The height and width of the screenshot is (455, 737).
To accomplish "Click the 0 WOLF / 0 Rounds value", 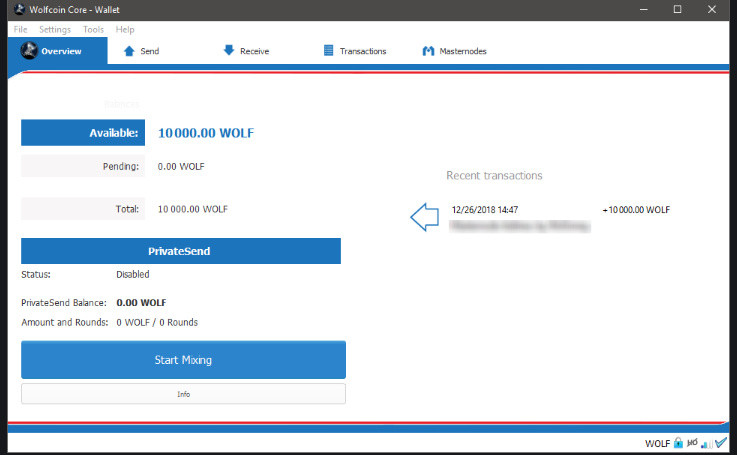I will (x=157, y=322).
